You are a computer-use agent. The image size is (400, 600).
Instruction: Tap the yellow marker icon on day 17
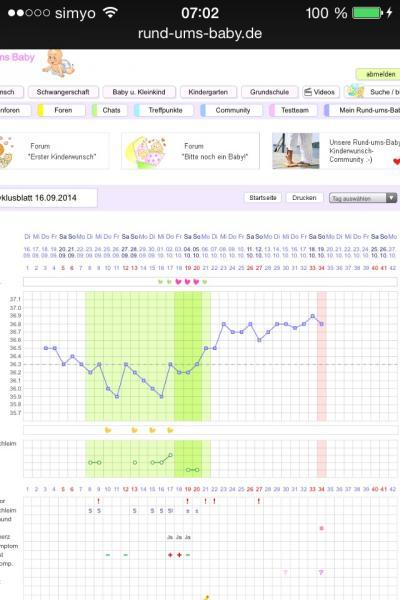[170, 430]
